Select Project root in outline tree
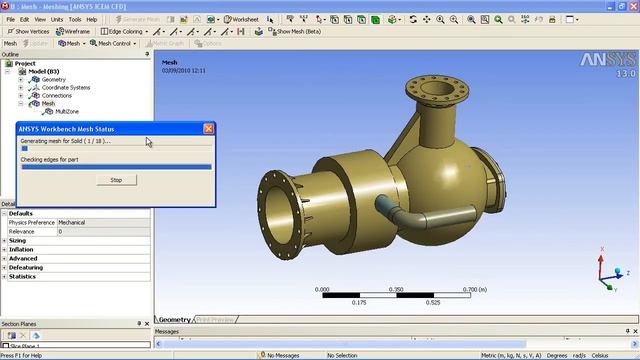Viewport: 640px width, 360px height. (x=25, y=63)
